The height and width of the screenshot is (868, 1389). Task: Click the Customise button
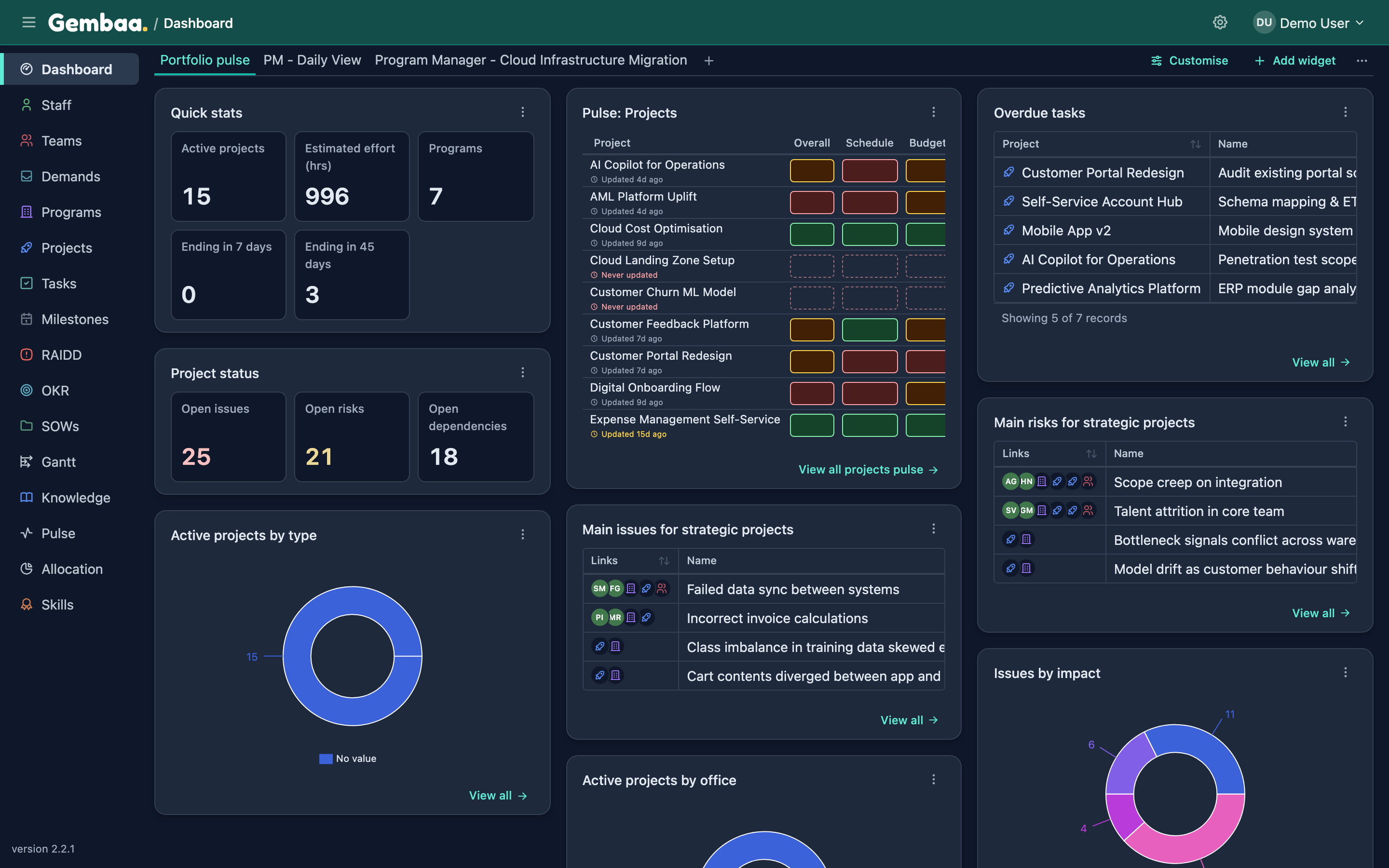pyautogui.click(x=1189, y=60)
